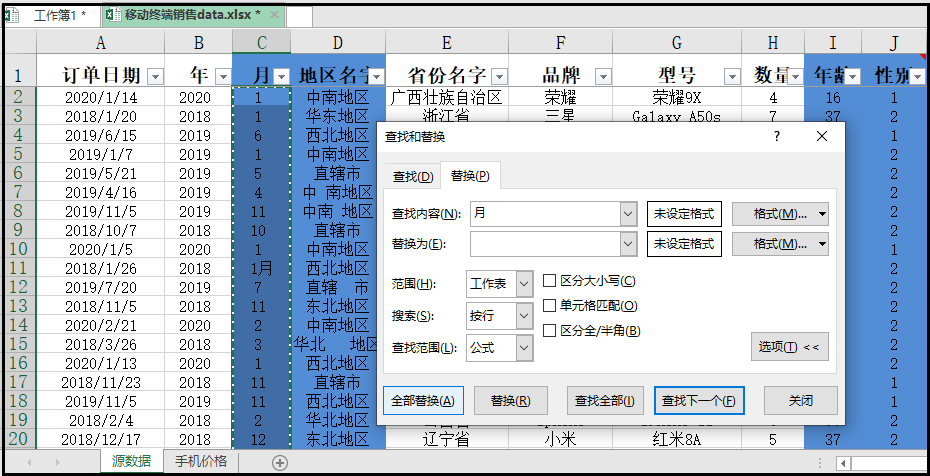Click 未设定格式 preview for 替换为
This screenshot has height=476, width=930.
pos(684,244)
